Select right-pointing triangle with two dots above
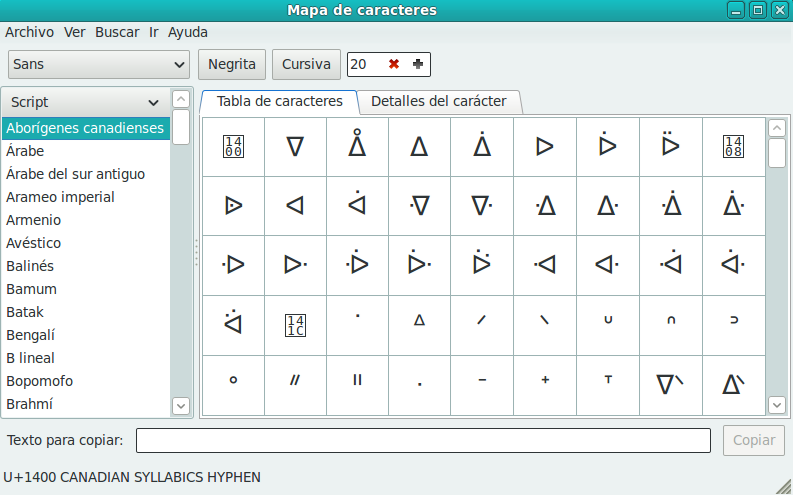Image resolution: width=793 pixels, height=495 pixels. click(671, 147)
